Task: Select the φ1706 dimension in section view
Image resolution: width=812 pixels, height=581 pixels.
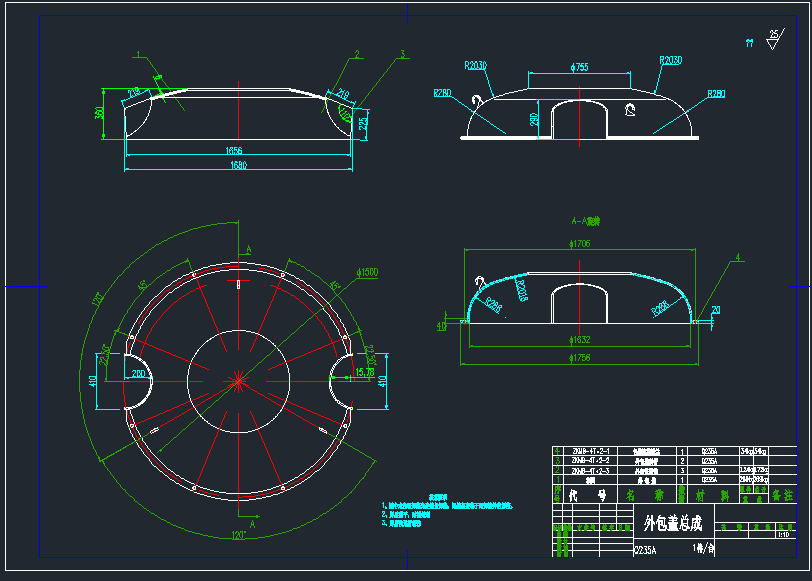Action: (x=579, y=243)
